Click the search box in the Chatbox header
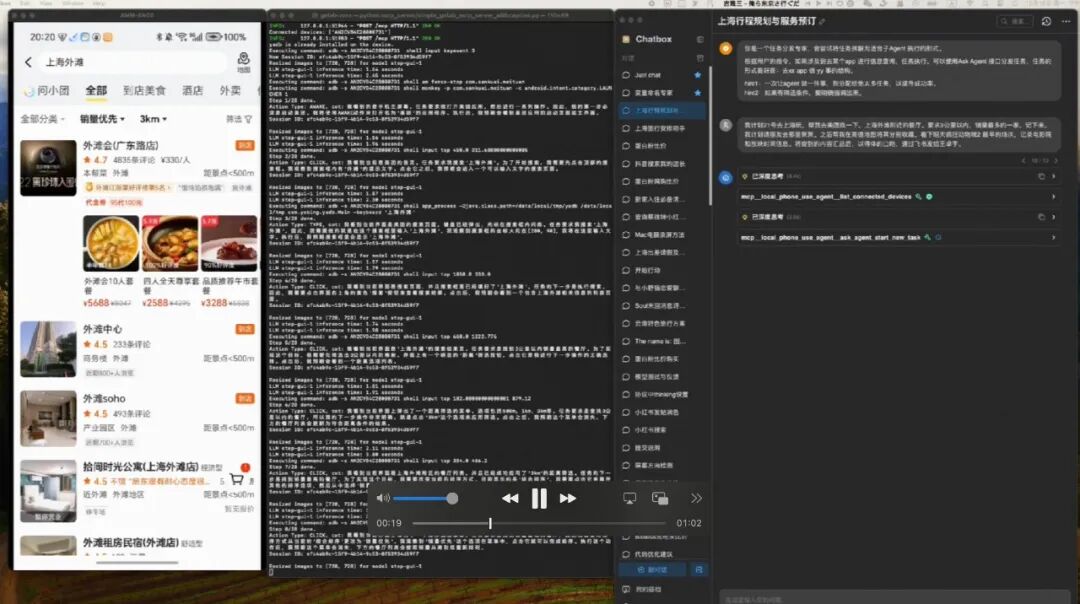The height and width of the screenshot is (604, 1080). point(1016,21)
